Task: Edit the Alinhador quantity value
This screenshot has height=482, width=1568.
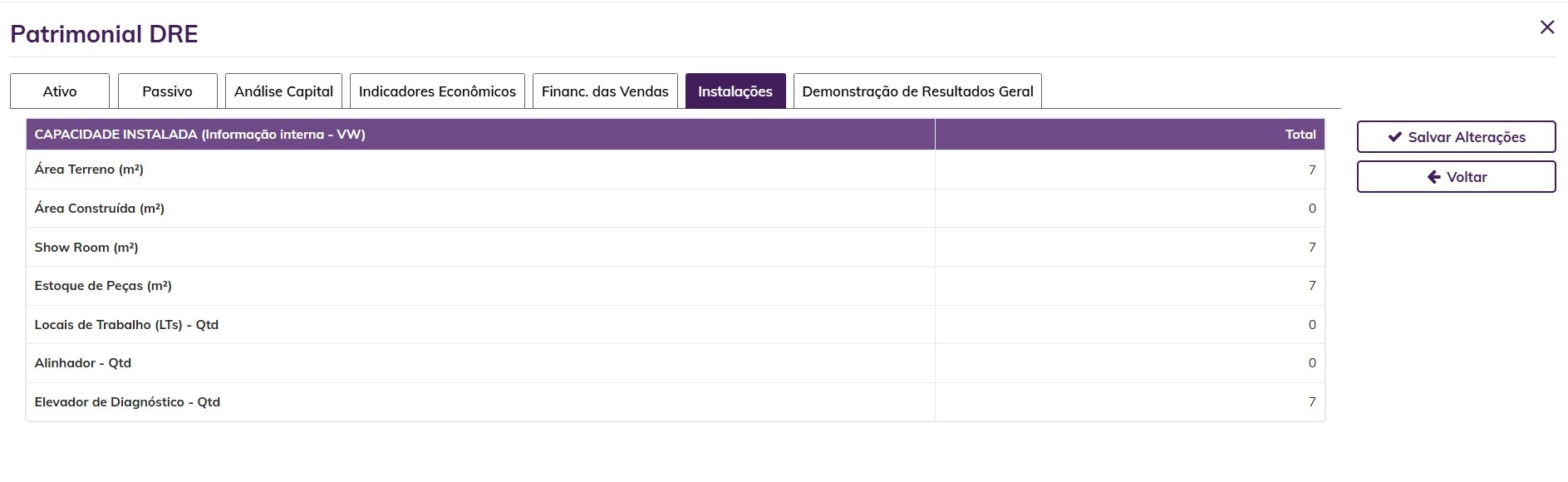Action: point(1128,363)
